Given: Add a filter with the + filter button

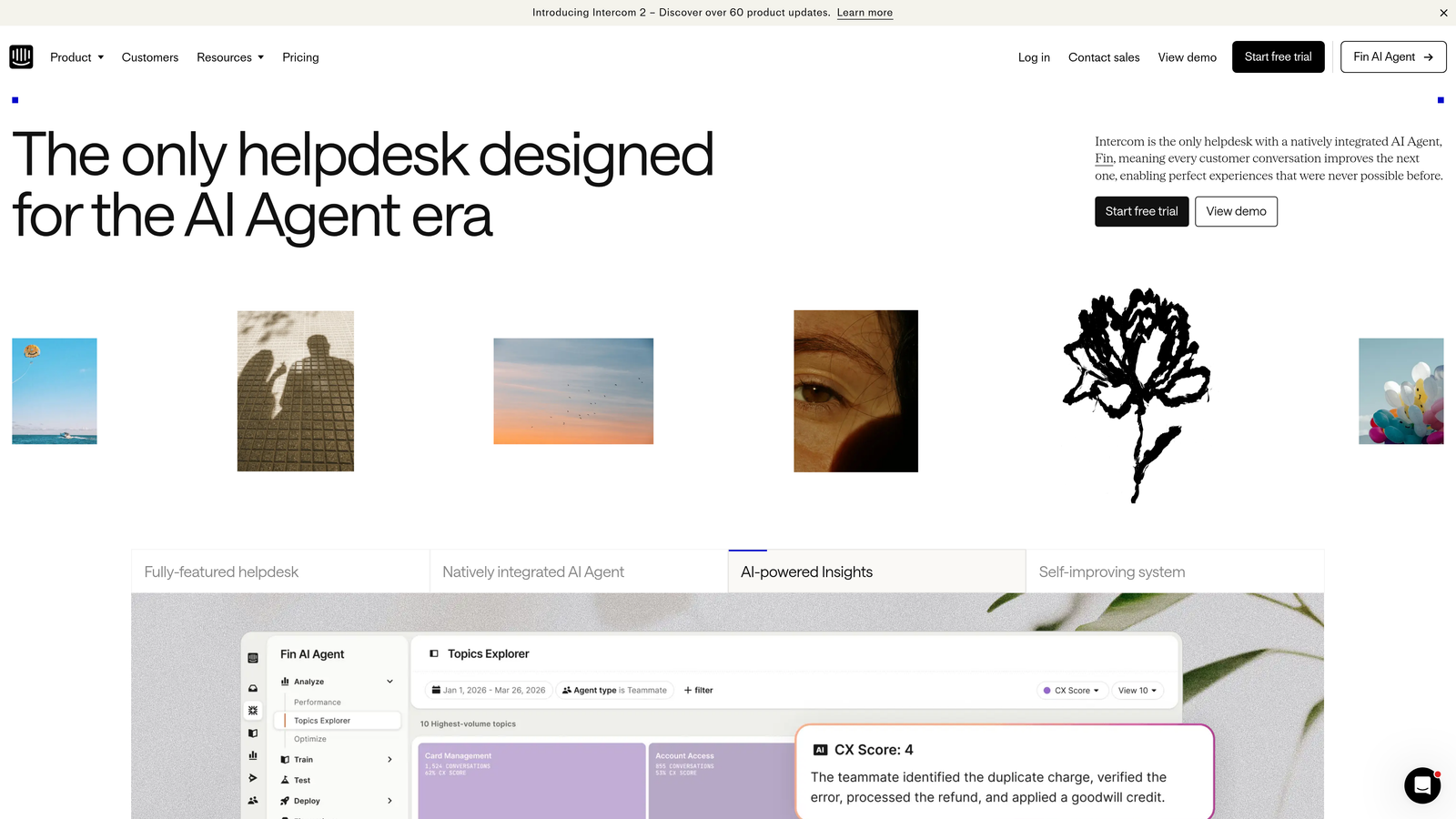Looking at the screenshot, I should 698,690.
